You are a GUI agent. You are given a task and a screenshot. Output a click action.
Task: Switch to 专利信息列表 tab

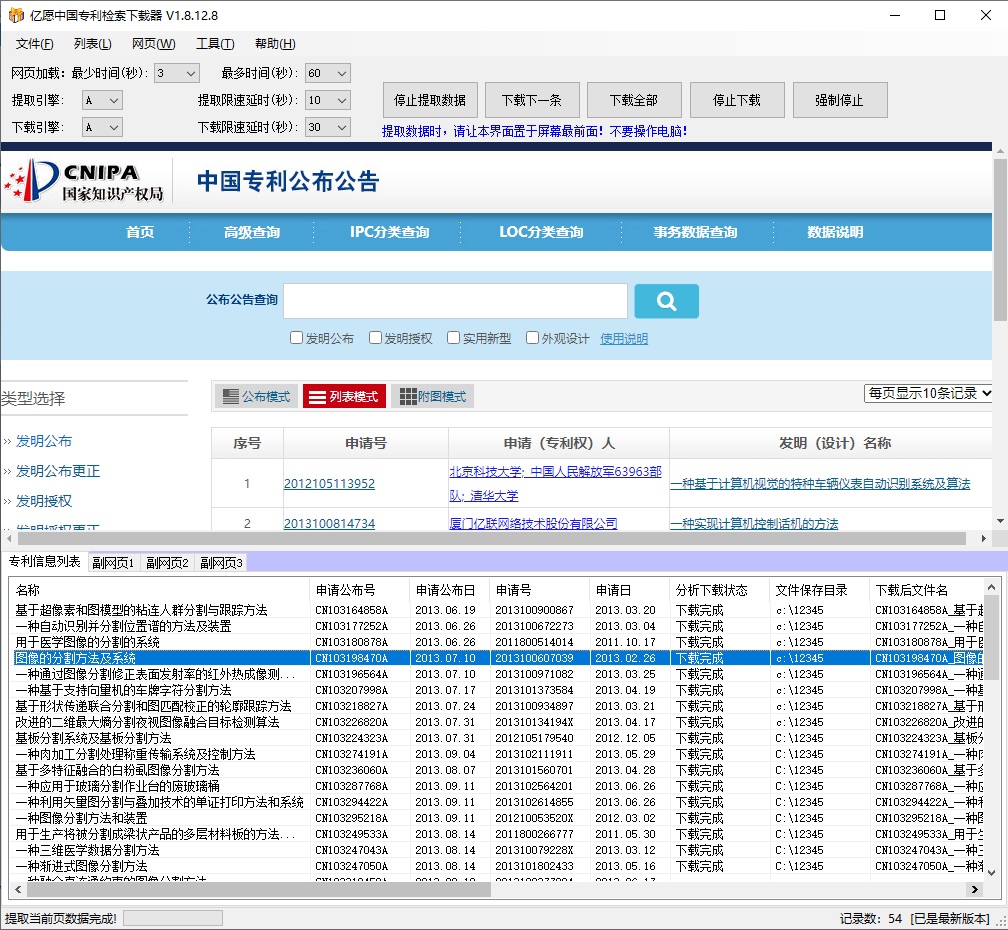tap(44, 562)
